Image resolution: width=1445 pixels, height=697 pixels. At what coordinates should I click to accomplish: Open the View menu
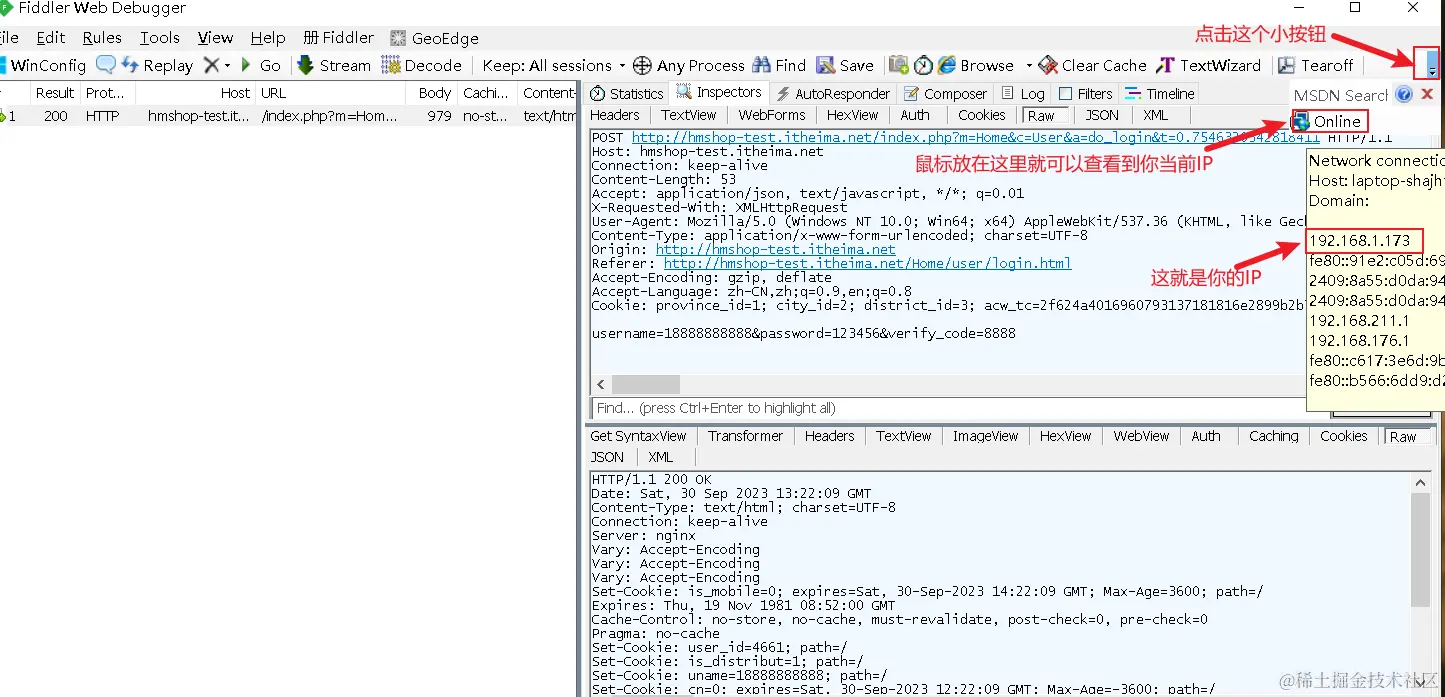(215, 38)
